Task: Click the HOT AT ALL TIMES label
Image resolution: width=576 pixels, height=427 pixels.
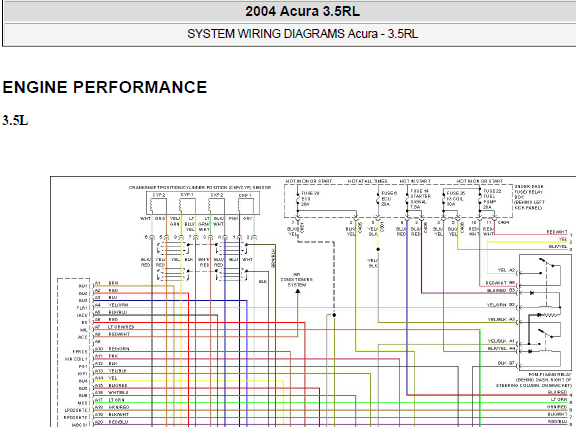Action: (367, 181)
